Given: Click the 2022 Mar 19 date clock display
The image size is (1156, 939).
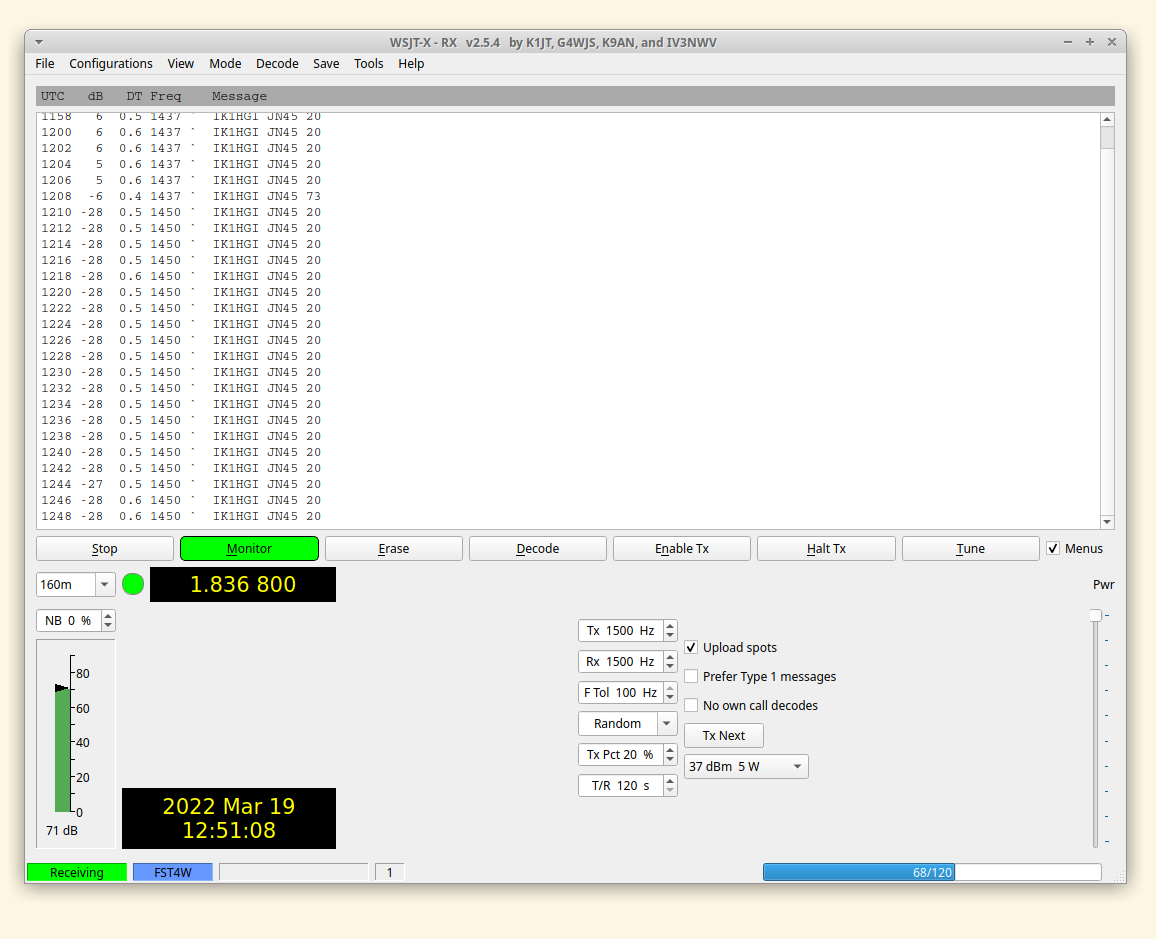Looking at the screenshot, I should [x=229, y=818].
